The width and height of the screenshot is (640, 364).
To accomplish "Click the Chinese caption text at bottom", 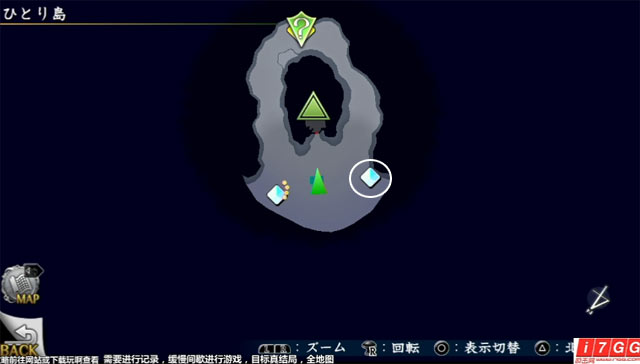I will pyautogui.click(x=167, y=359).
